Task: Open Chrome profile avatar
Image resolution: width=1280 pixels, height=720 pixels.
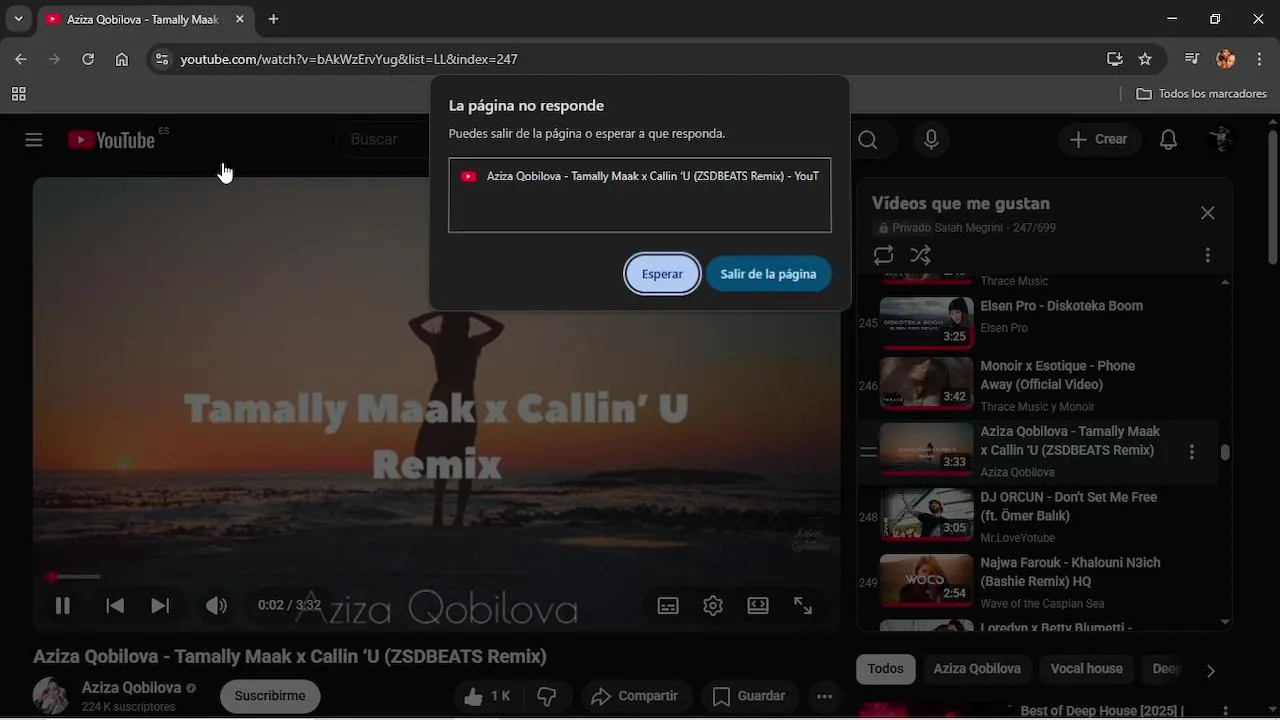Action: 1226,59
